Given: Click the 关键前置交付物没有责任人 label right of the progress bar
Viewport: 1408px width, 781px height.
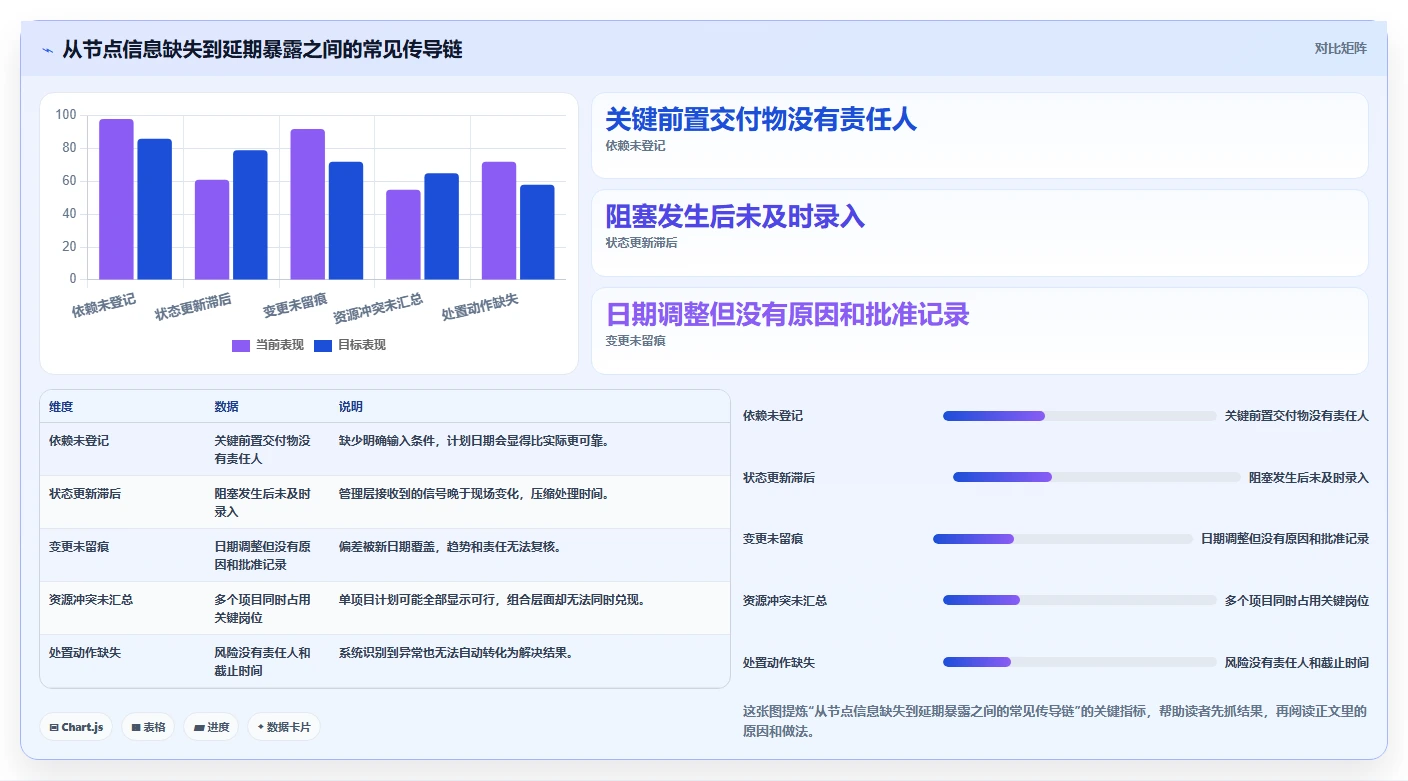Looking at the screenshot, I should pyautogui.click(x=1296, y=416).
